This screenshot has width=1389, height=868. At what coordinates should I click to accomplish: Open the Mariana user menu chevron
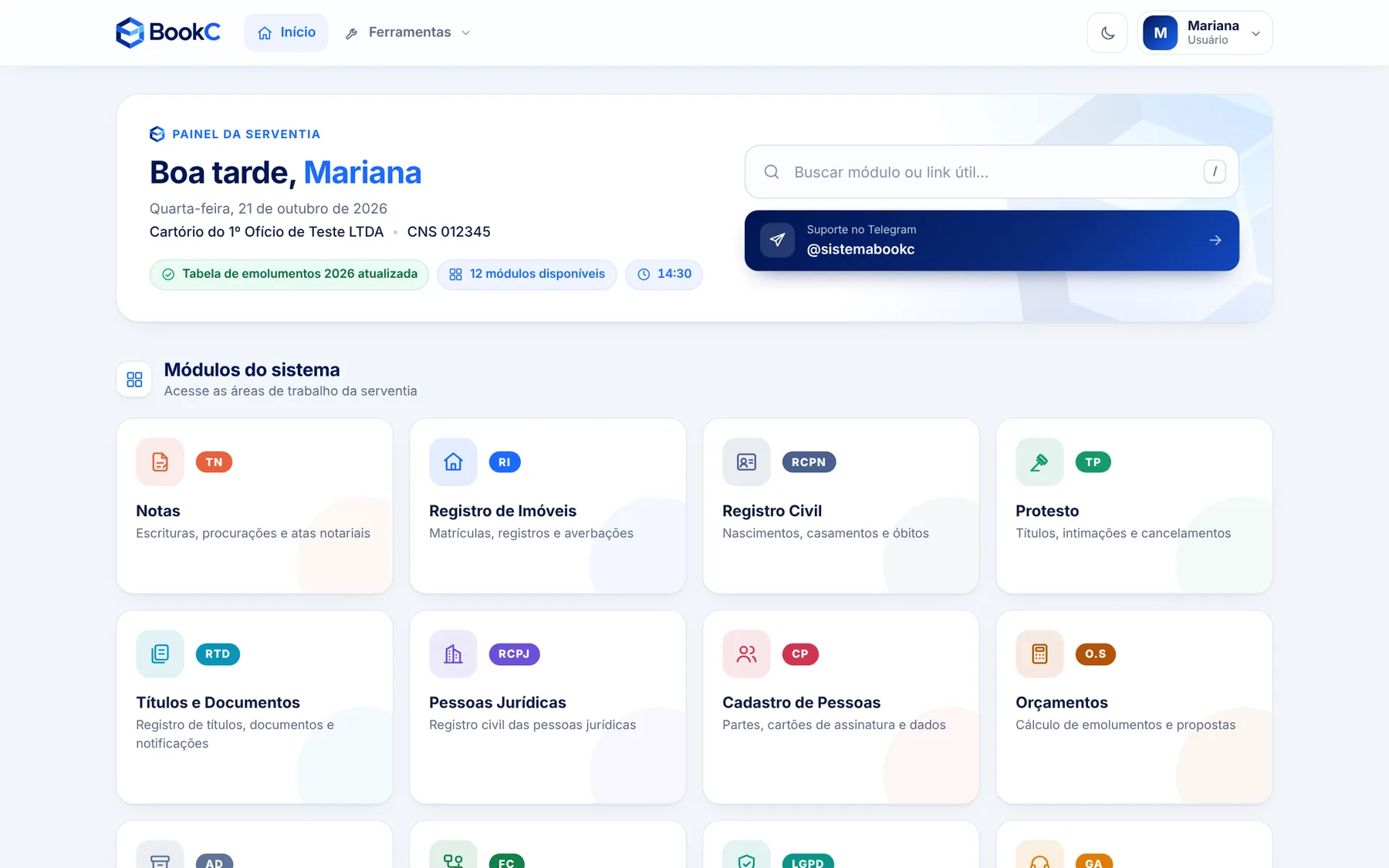point(1256,33)
